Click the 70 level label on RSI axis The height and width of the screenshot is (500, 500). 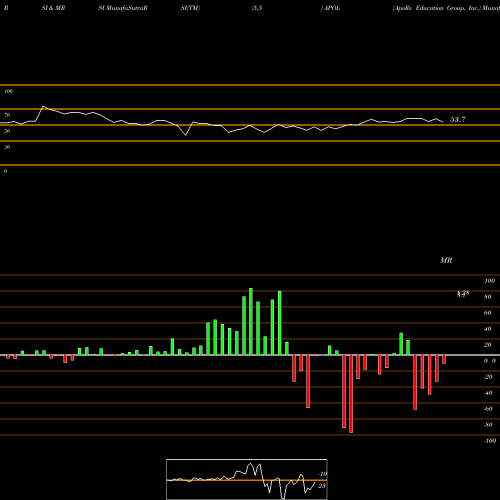[7, 115]
